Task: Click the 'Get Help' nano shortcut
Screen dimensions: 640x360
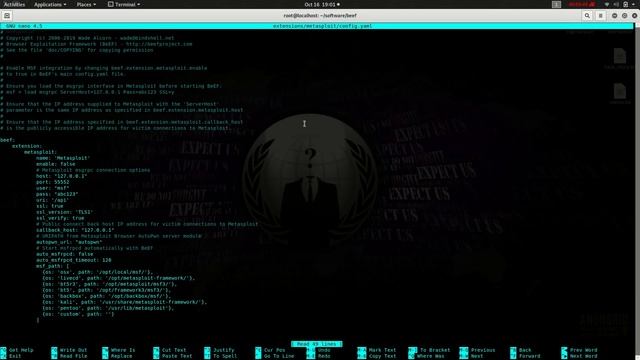Action: pyautogui.click(x=17, y=350)
